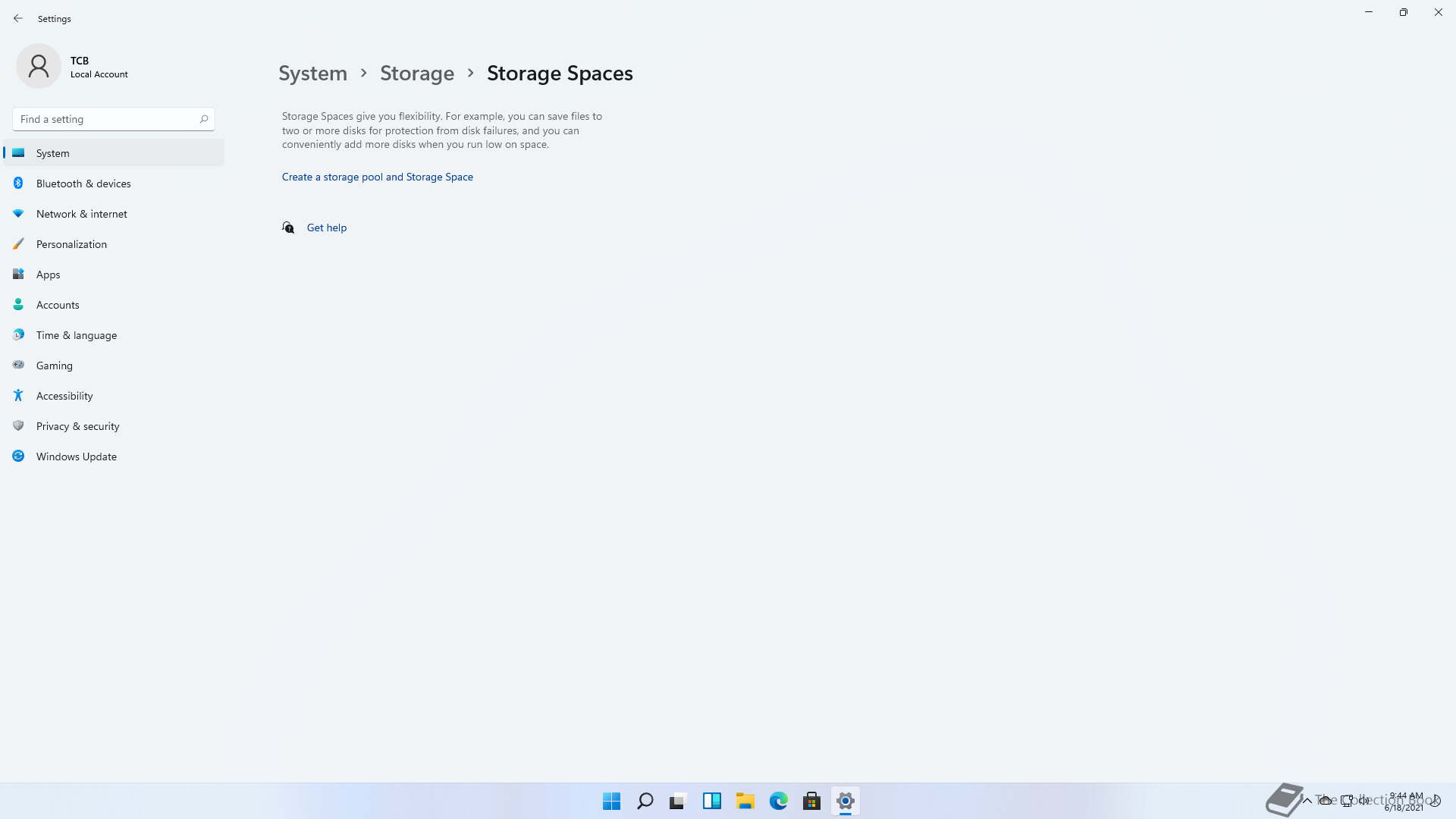The image size is (1456, 819).
Task: Select System in the sidebar
Action: click(x=114, y=153)
